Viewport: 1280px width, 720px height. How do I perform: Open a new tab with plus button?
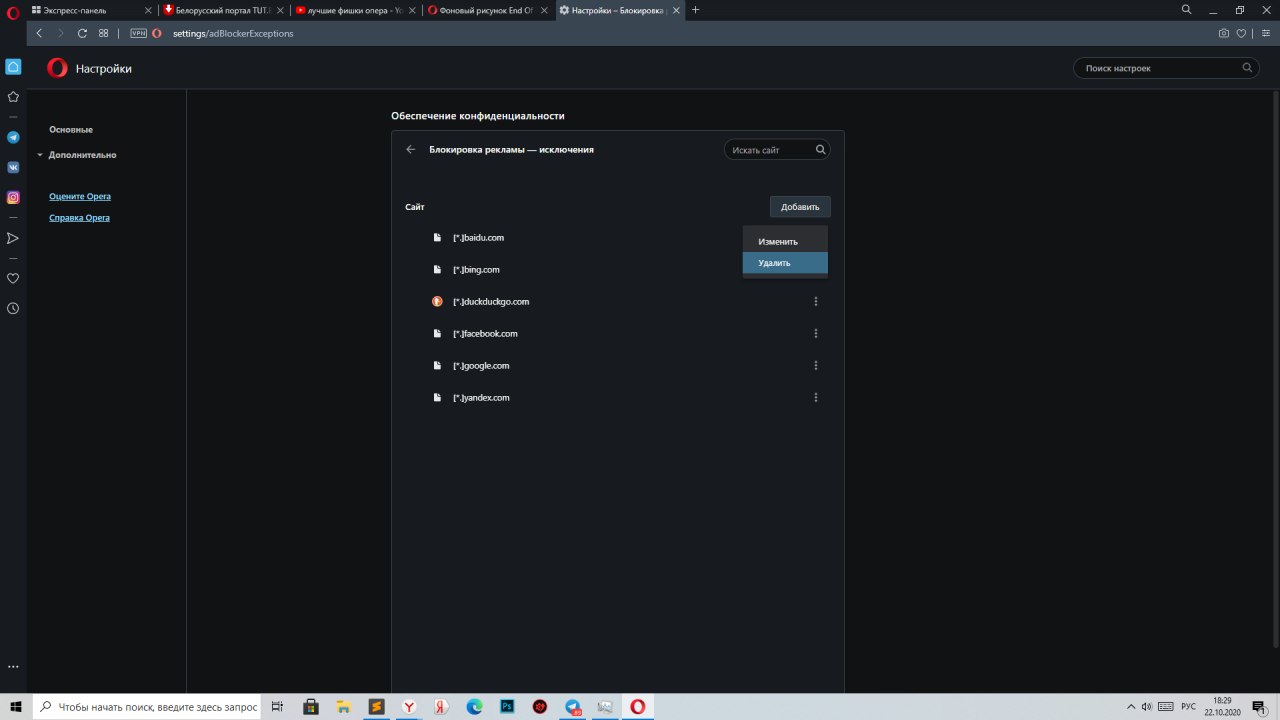click(696, 10)
